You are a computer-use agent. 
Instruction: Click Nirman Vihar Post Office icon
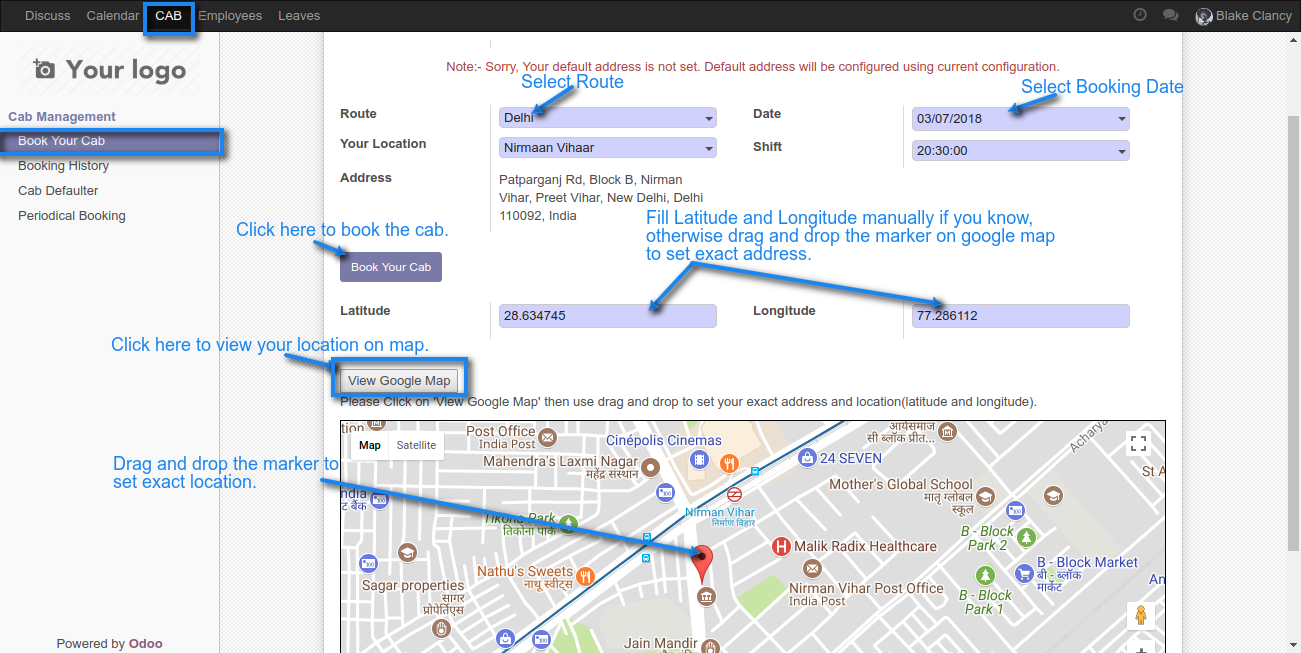812,568
